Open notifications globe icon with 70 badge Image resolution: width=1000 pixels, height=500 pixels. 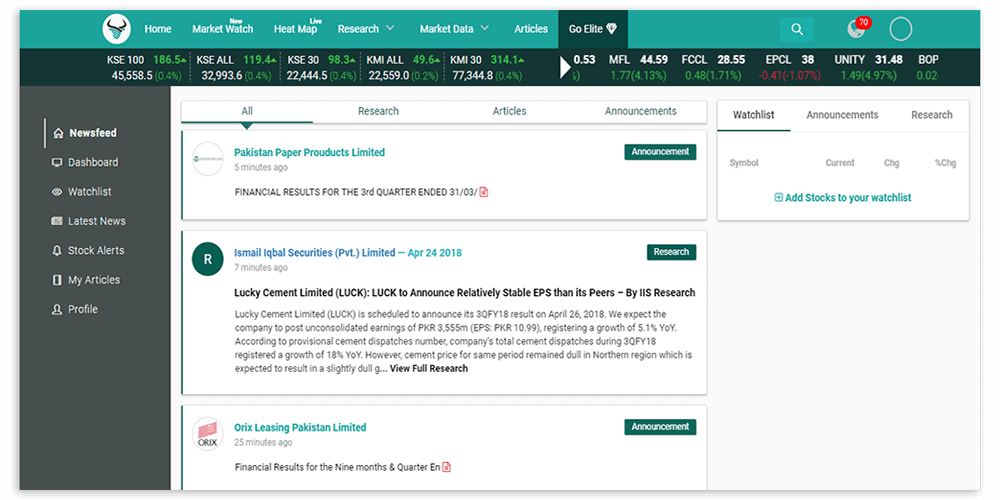(858, 28)
